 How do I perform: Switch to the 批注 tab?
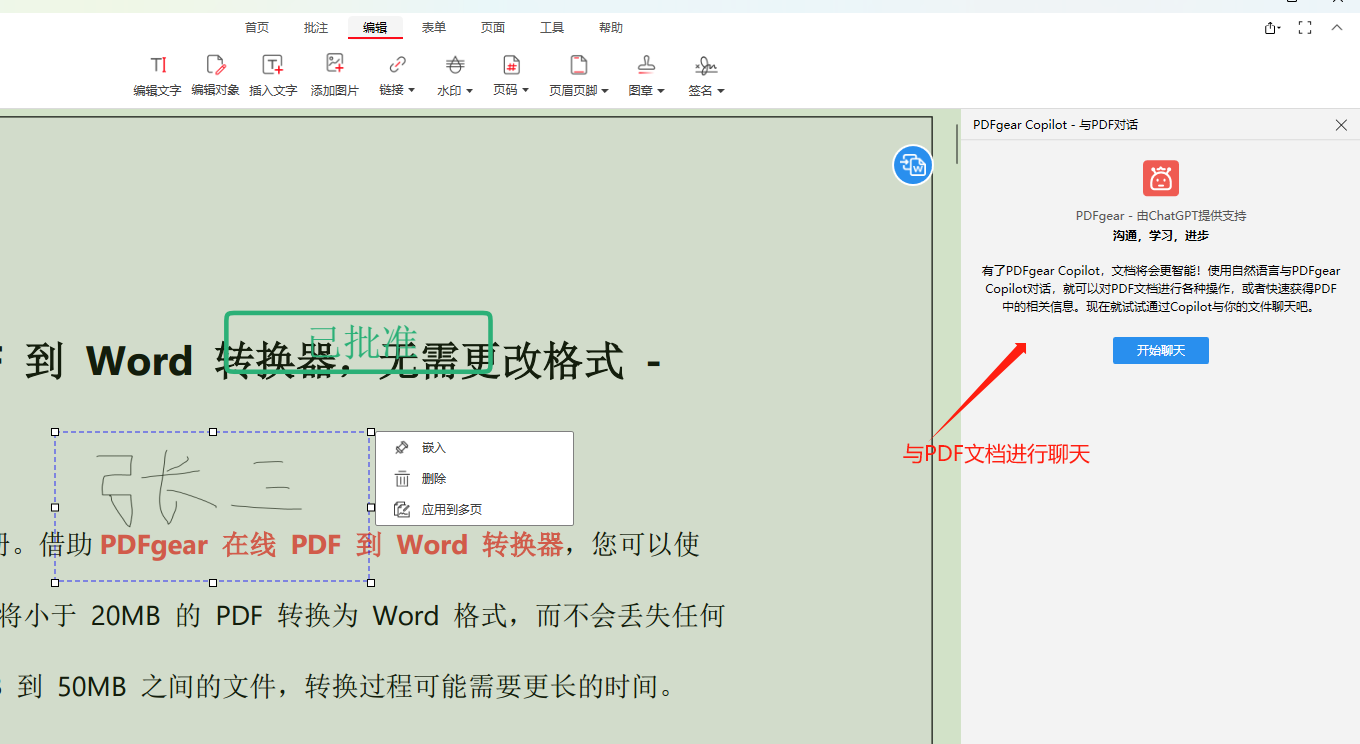[x=316, y=28]
